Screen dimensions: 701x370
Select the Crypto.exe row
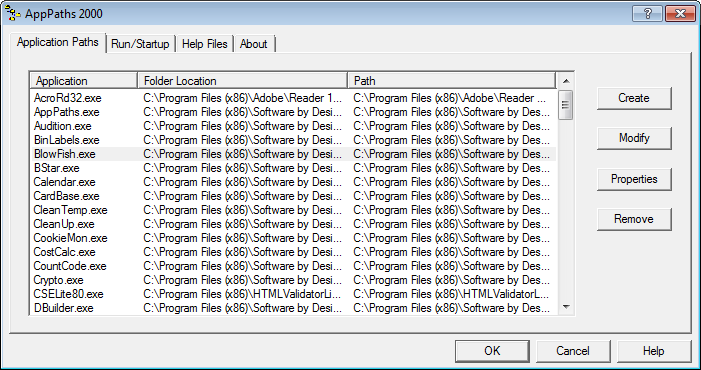click(293, 280)
